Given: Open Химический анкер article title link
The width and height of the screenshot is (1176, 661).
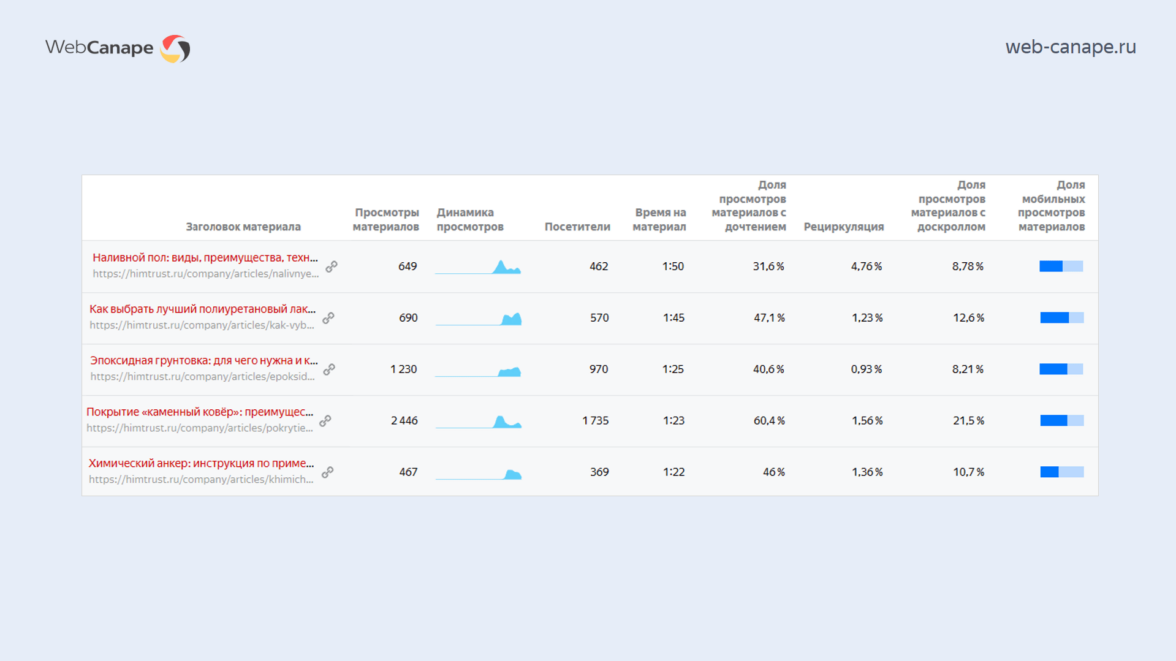Looking at the screenshot, I should pyautogui.click(x=201, y=464).
